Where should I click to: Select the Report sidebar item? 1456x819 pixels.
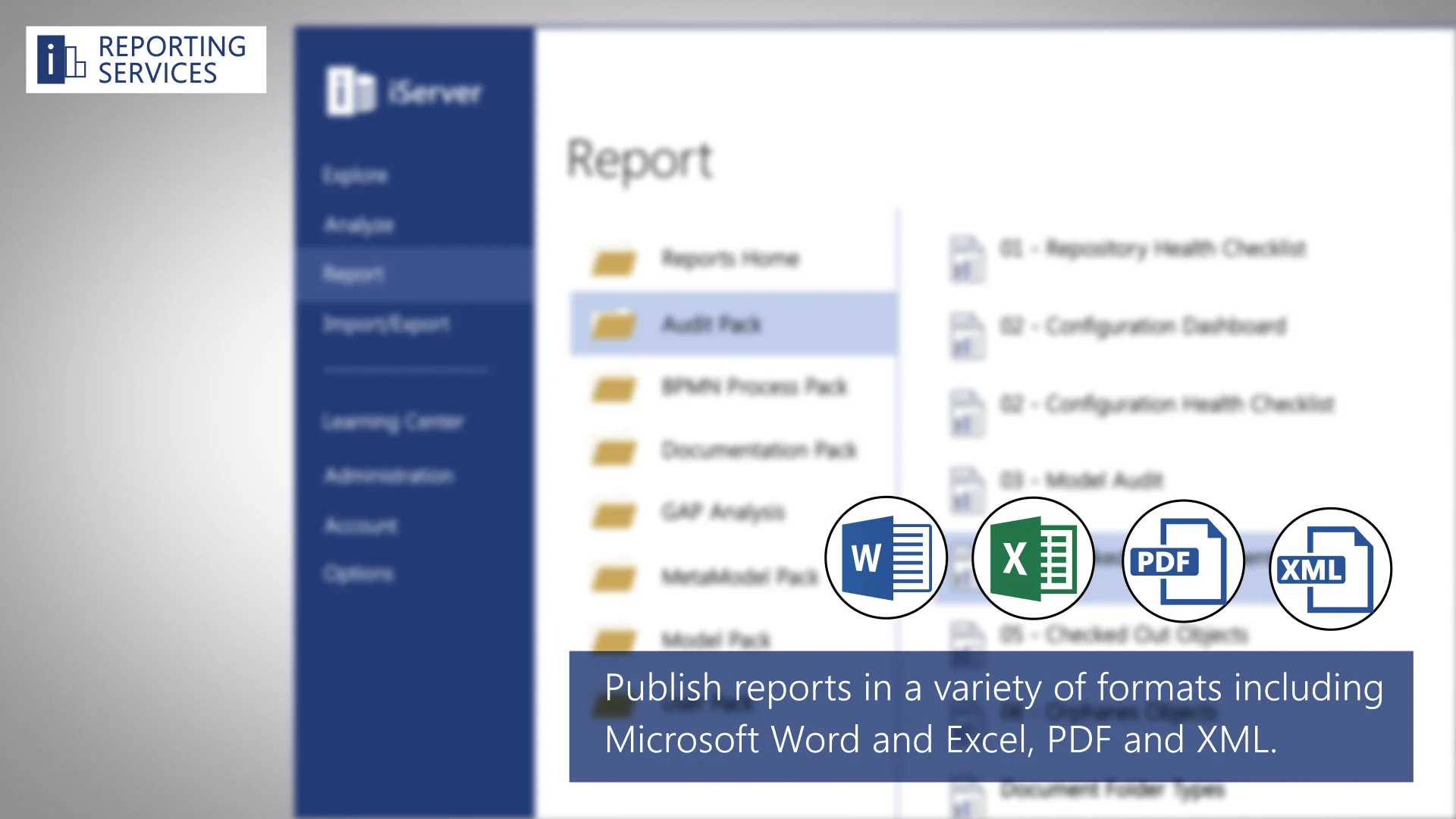coord(353,274)
